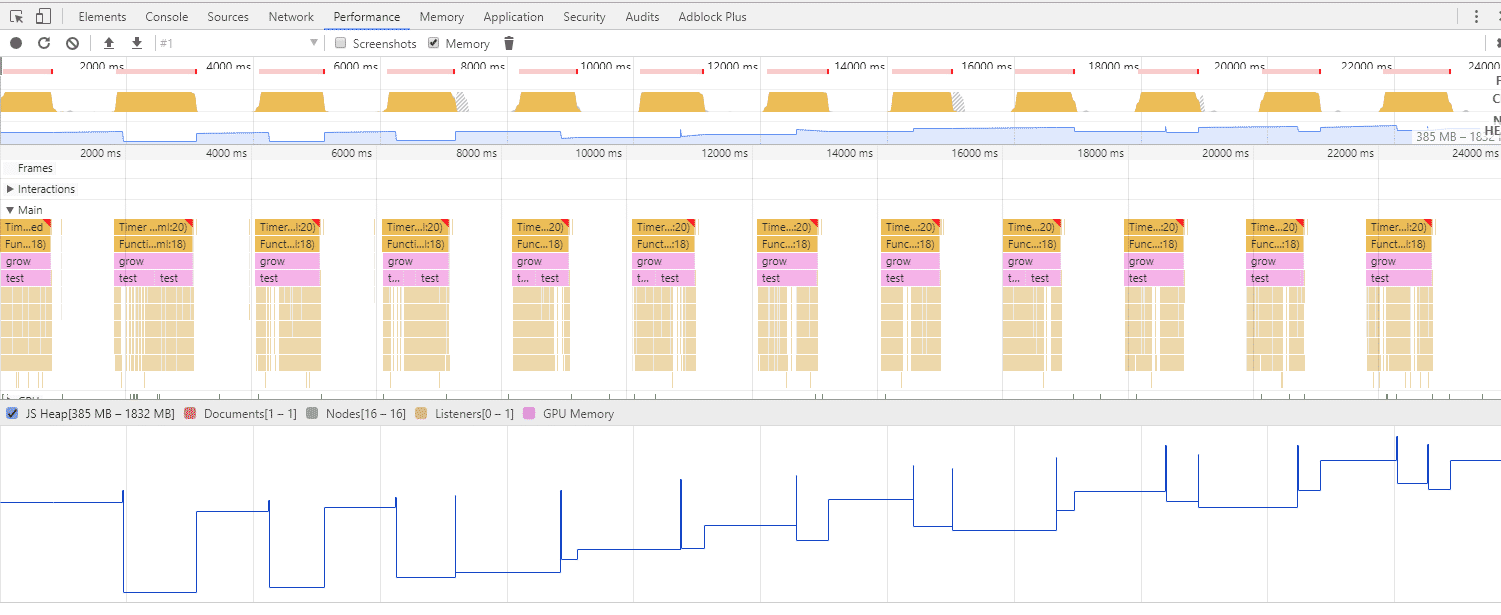Image resolution: width=1501 pixels, height=615 pixels.
Task: Start recording with the Record button
Action: pyautogui.click(x=16, y=43)
